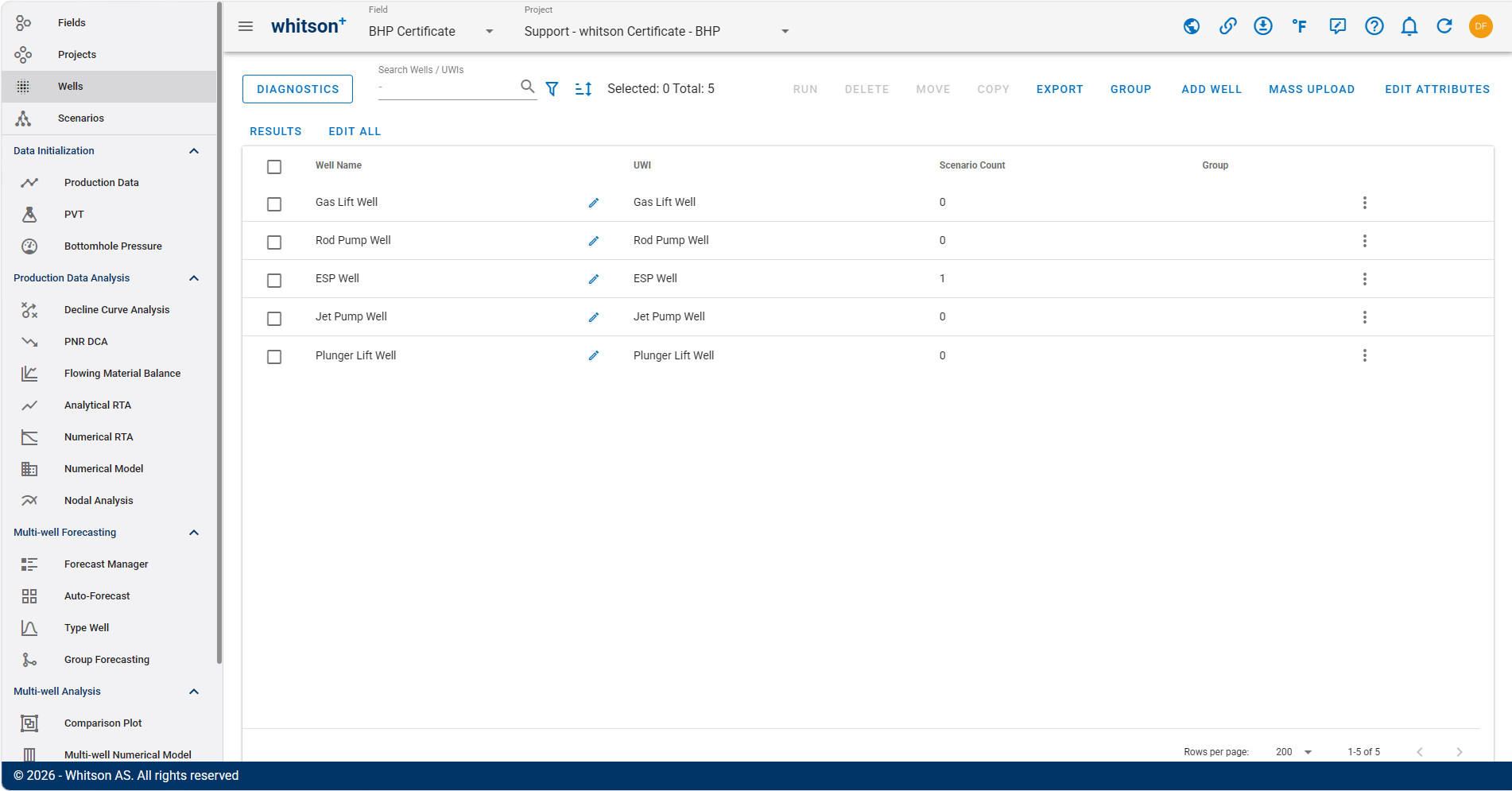The image size is (1512, 791).
Task: Open Type Well in sidebar
Action: (109, 628)
